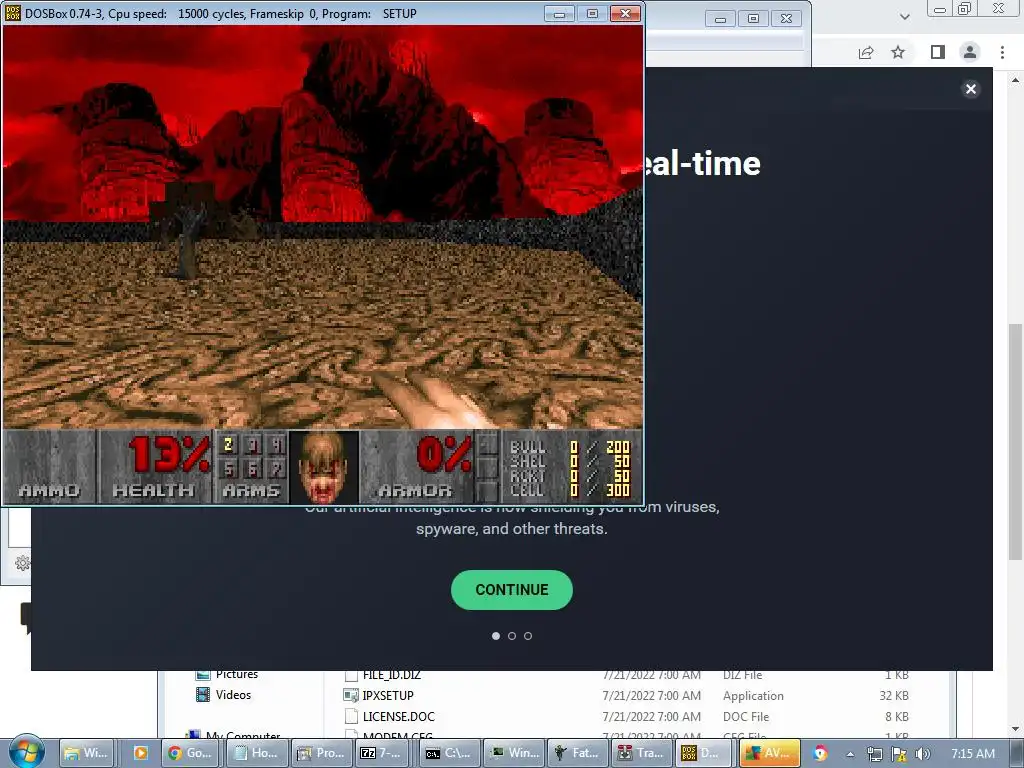Close the AVG real-time overlay

pyautogui.click(x=971, y=89)
